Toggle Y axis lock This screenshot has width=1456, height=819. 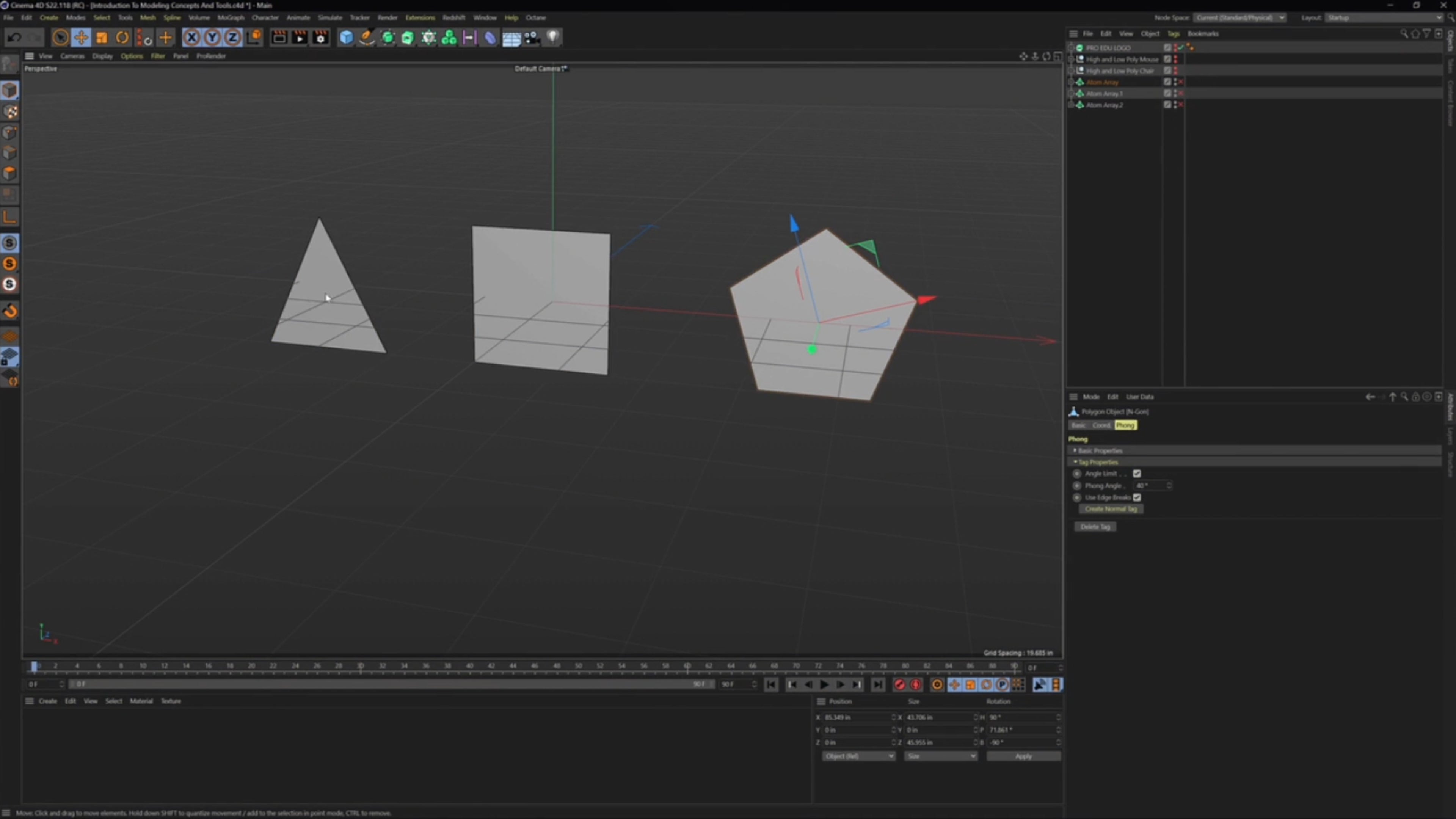212,38
